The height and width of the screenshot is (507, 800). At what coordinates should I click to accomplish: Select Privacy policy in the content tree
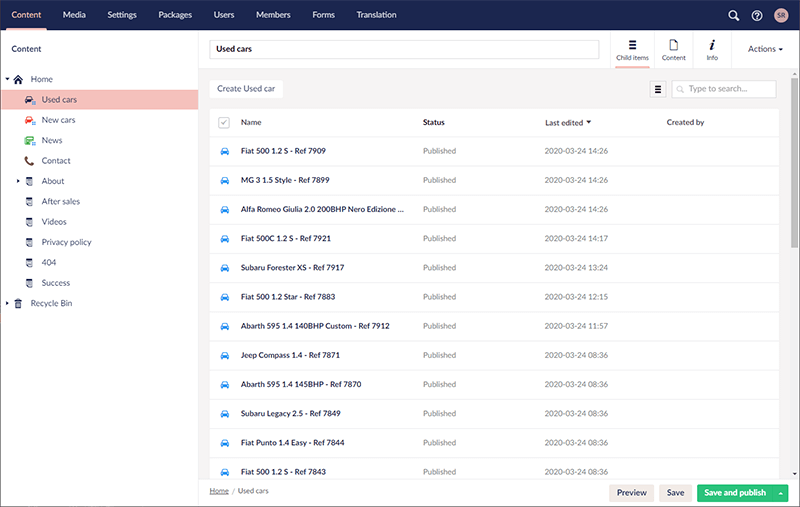[x=66, y=242]
